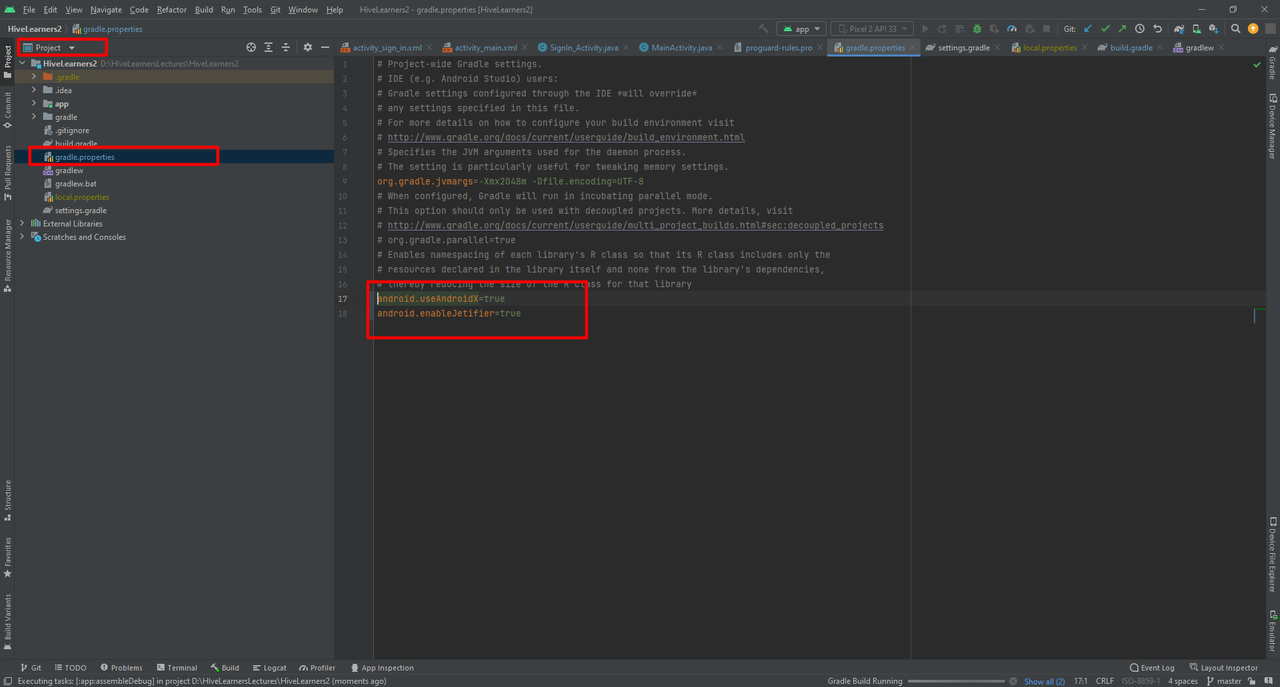The image size is (1280, 687).
Task: Open the SDK Manager toolbar icon
Action: 1213,29
